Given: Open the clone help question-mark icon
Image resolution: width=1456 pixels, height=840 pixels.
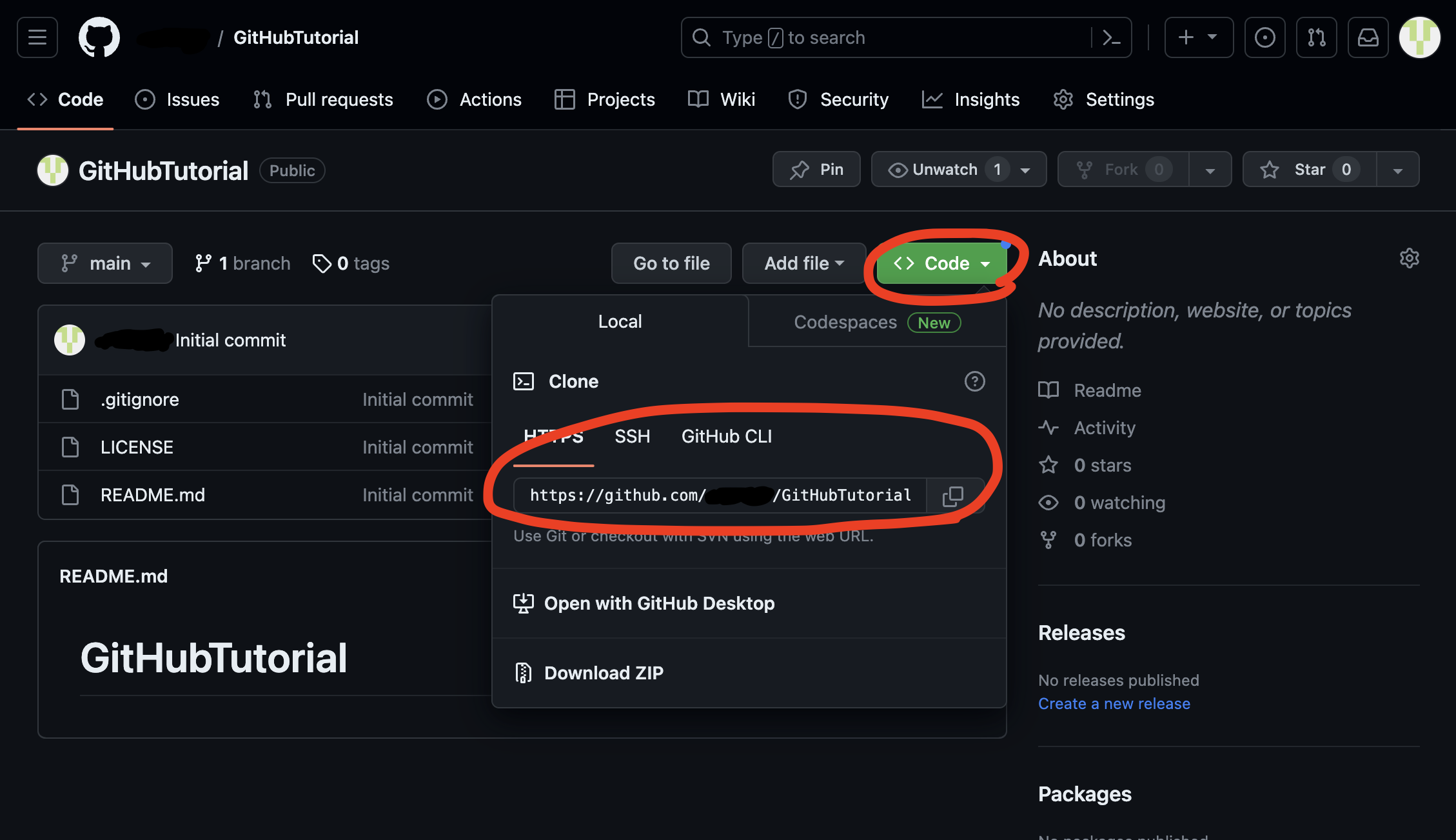Looking at the screenshot, I should pos(974,381).
